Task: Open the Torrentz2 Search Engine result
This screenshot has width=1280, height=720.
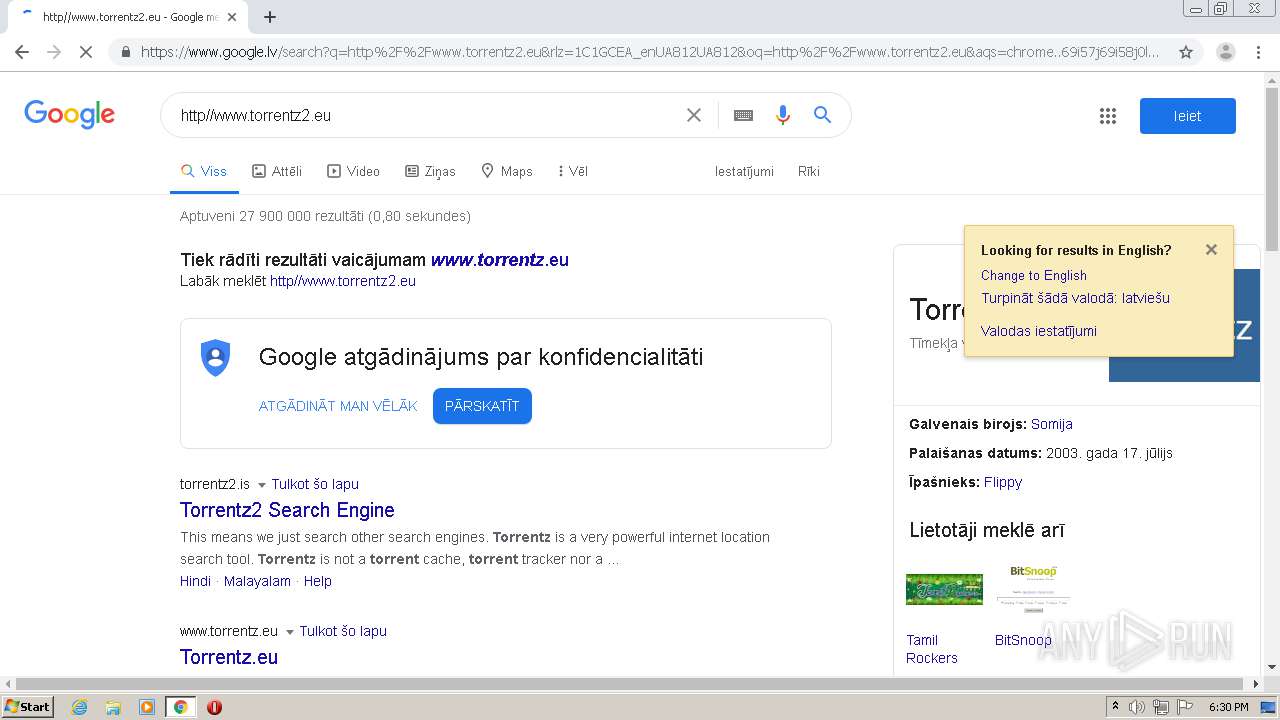Action: 287,510
